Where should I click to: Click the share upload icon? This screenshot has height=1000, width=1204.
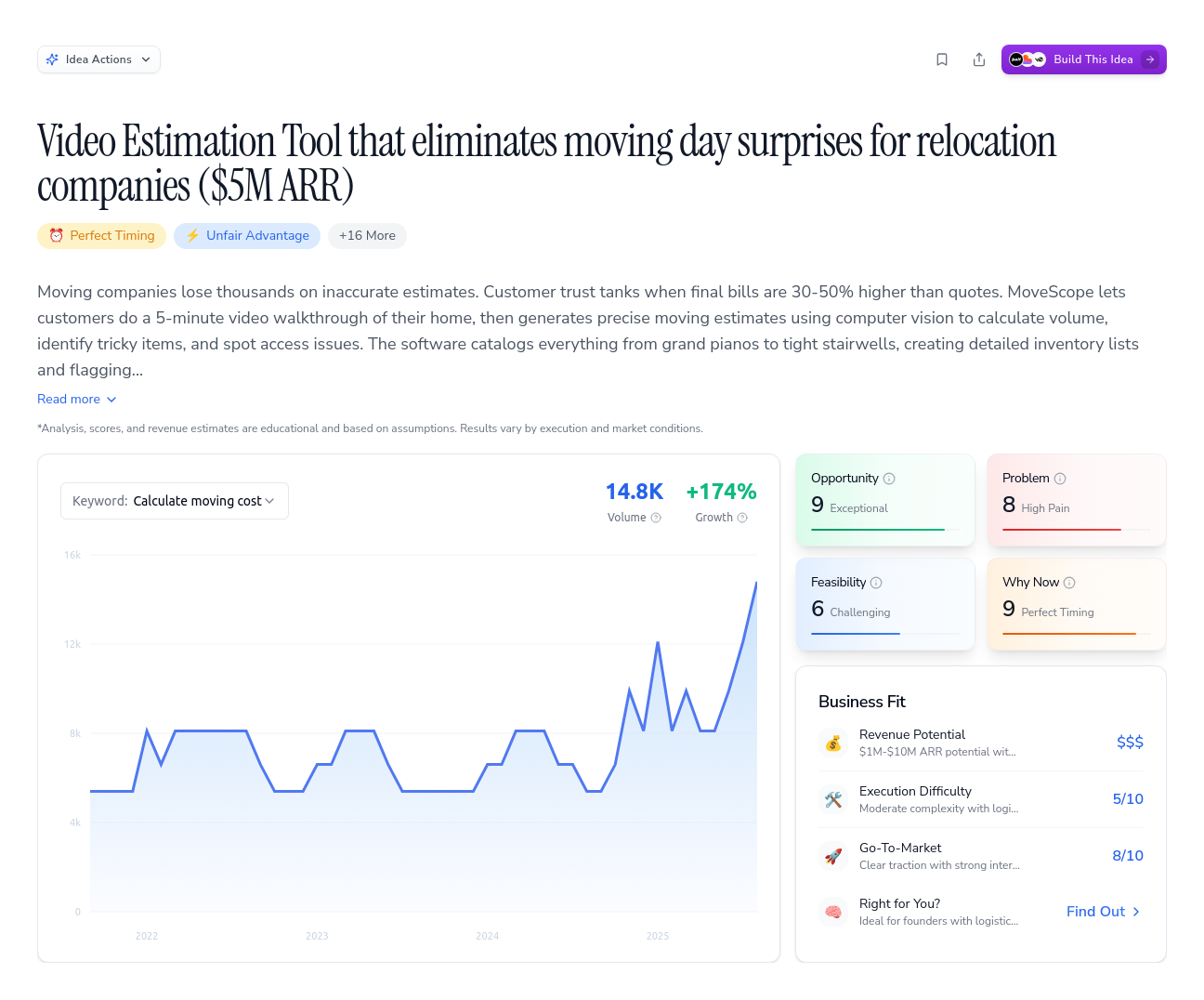pyautogui.click(x=979, y=59)
